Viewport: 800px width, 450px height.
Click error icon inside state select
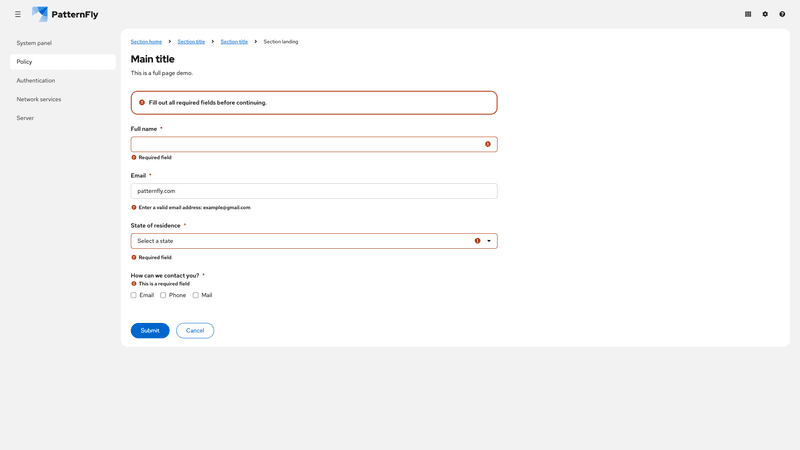coord(477,241)
